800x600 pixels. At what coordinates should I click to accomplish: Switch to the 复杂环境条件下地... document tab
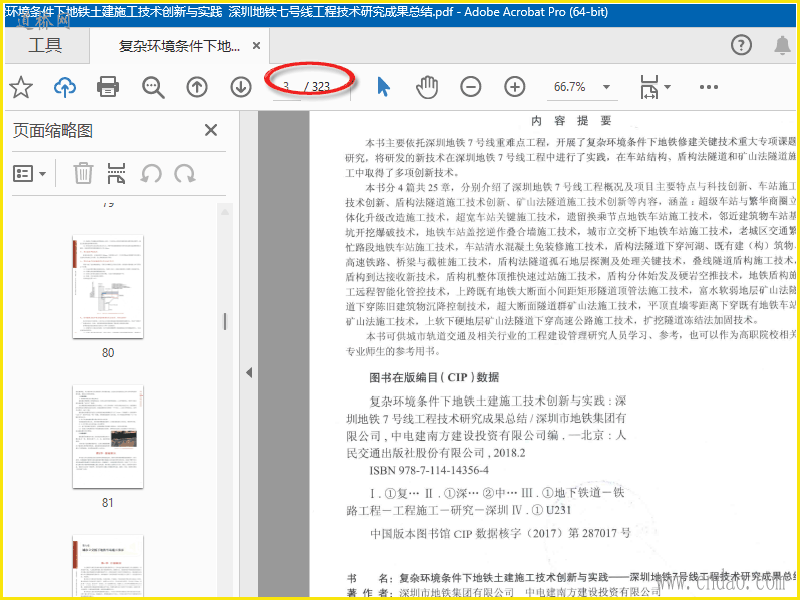pyautogui.click(x=179, y=46)
